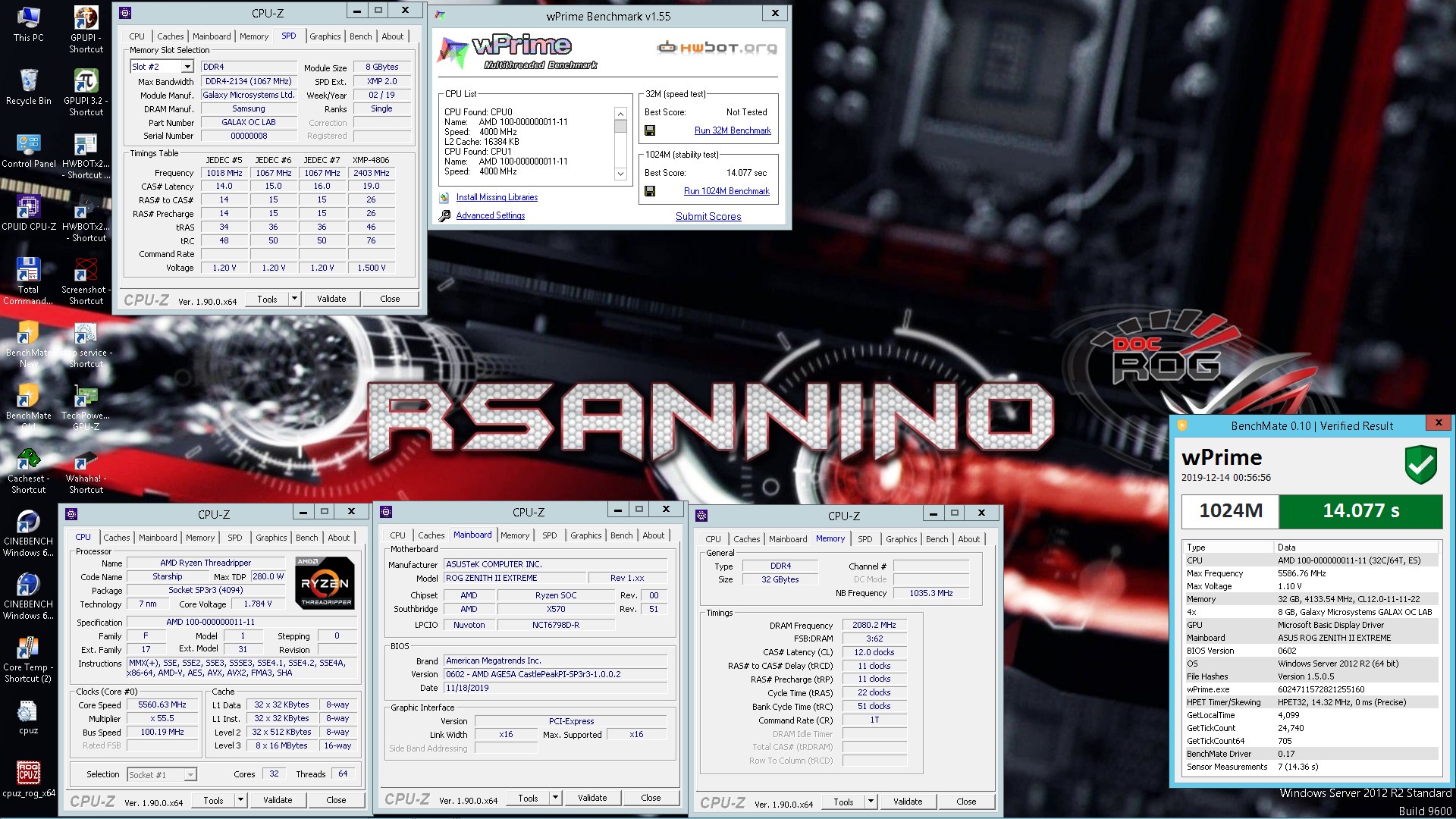Launch the Cacheset shortcut desktop icon
Viewport: 1456px width, 819px height.
tap(28, 469)
